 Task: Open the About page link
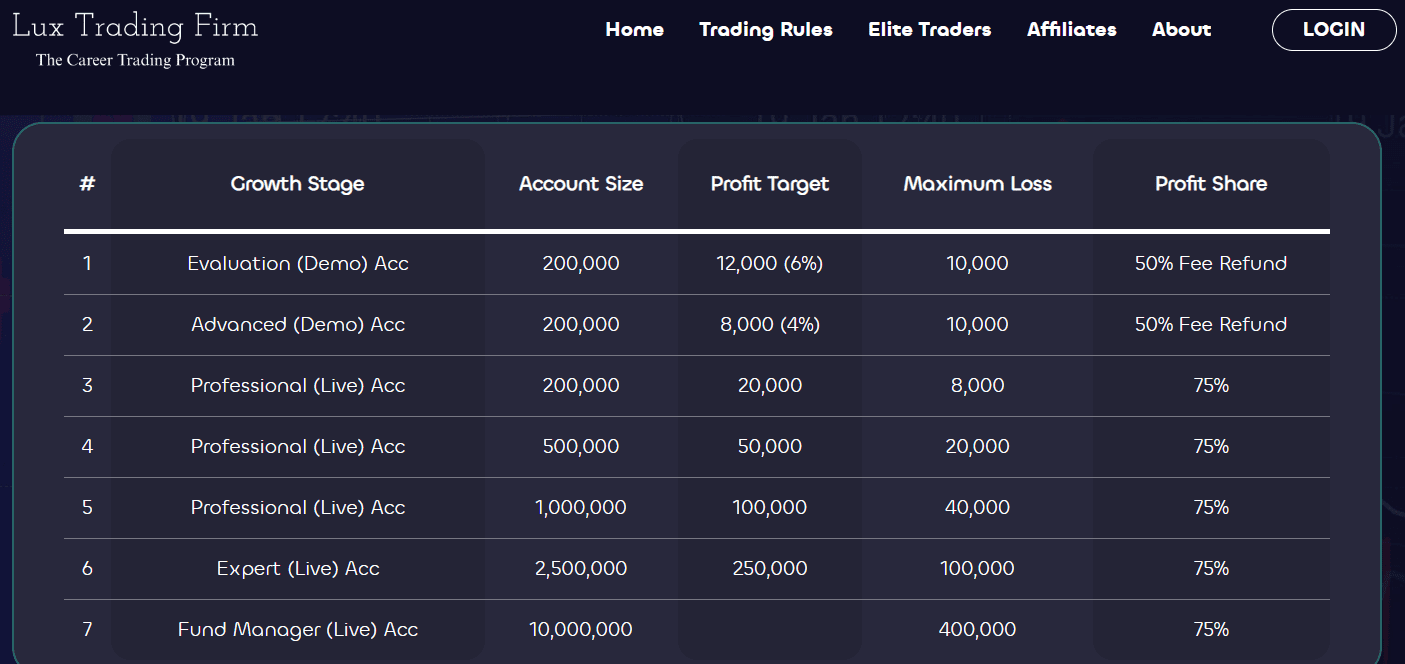[1181, 30]
